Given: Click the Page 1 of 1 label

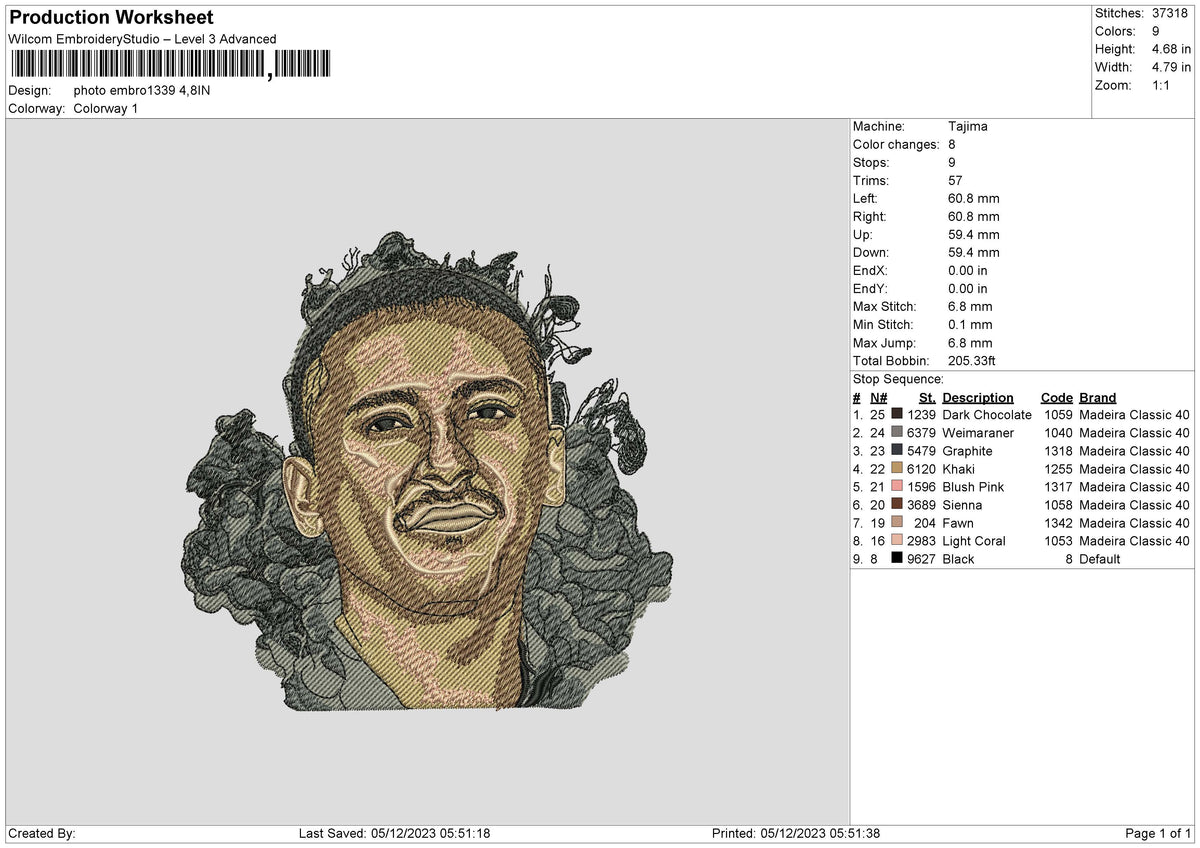Looking at the screenshot, I should pyautogui.click(x=1158, y=833).
